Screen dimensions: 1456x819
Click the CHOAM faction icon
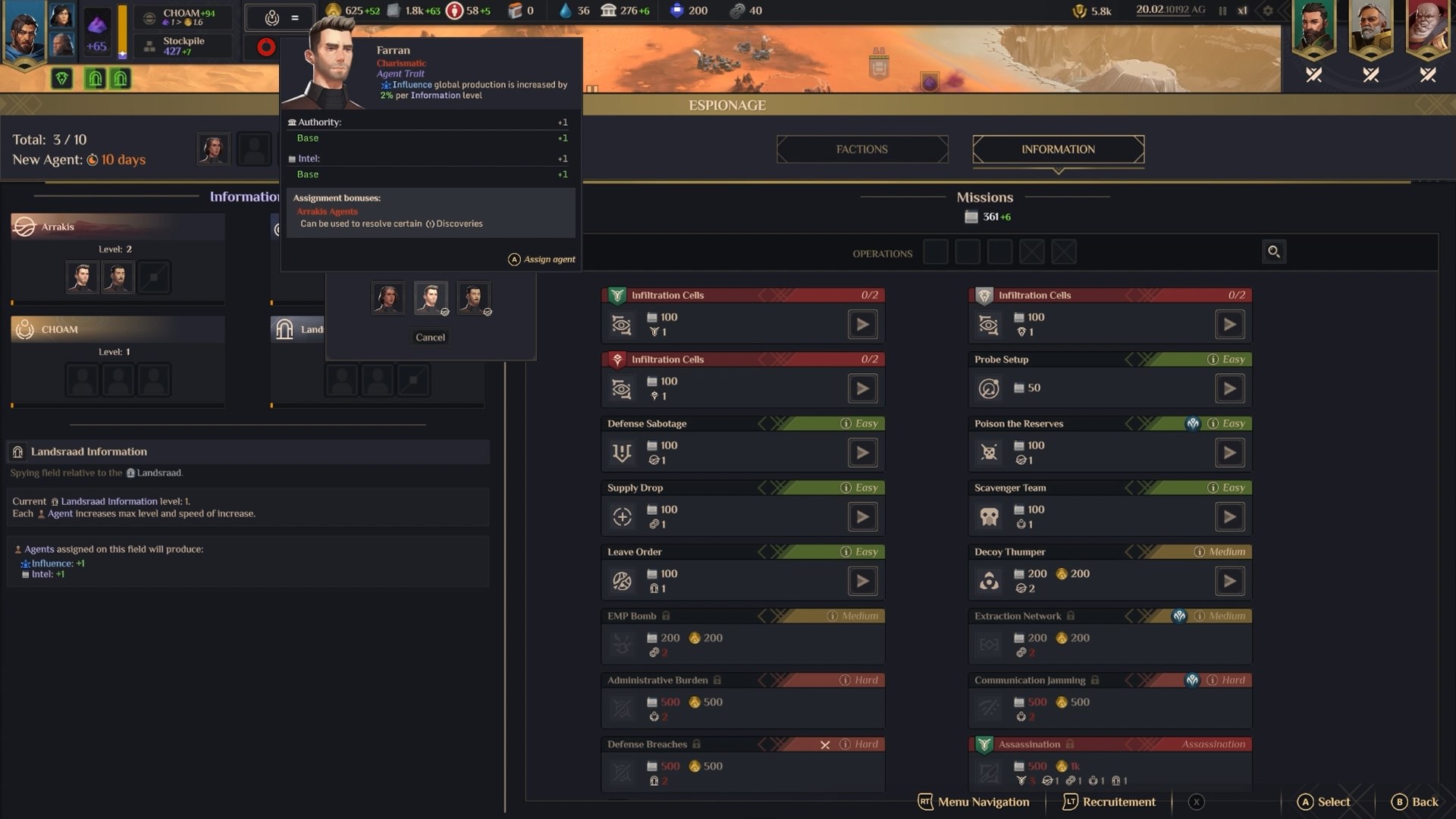tap(25, 329)
